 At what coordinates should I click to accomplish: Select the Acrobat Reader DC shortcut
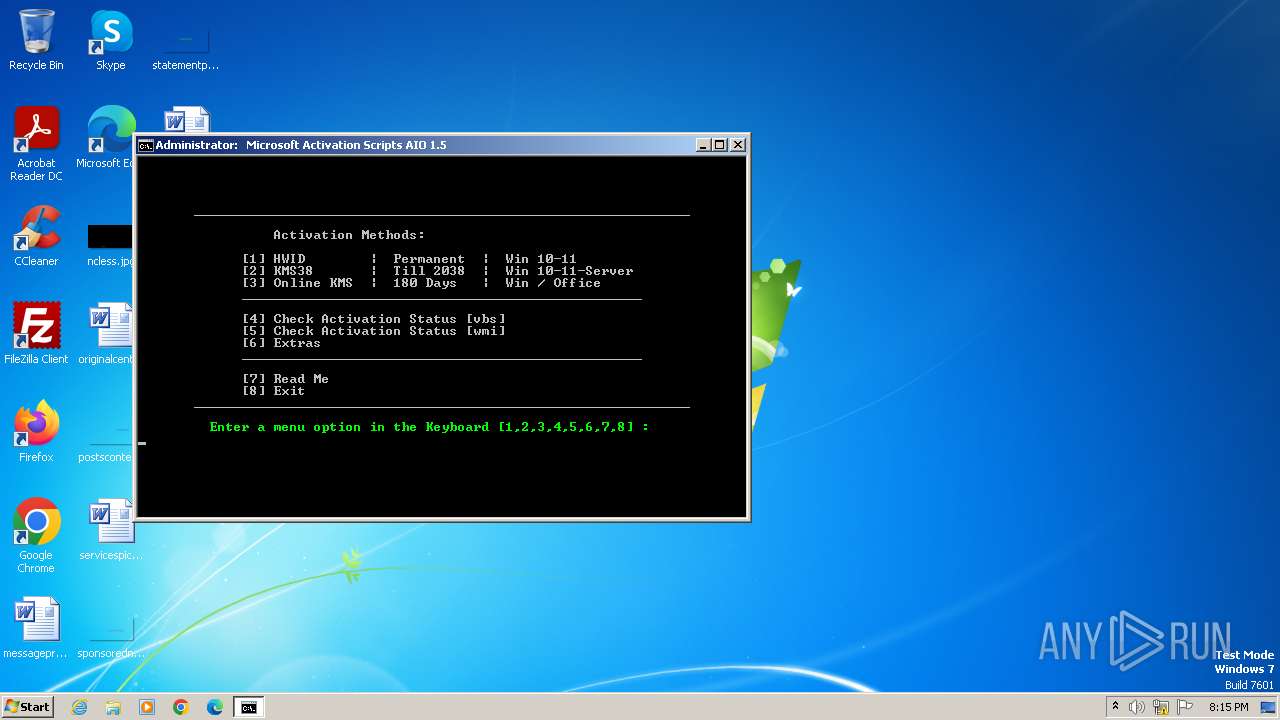(36, 144)
